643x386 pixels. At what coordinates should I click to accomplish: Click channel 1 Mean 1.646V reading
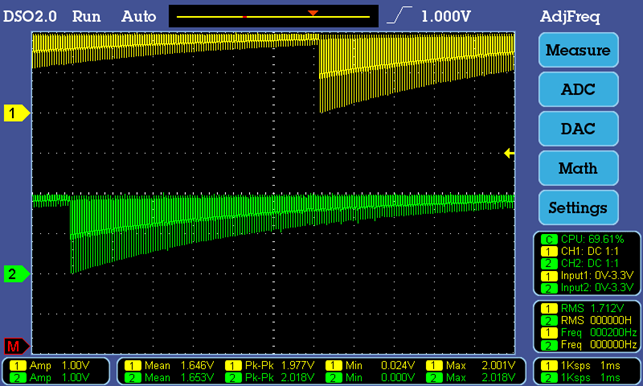pyautogui.click(x=169, y=365)
